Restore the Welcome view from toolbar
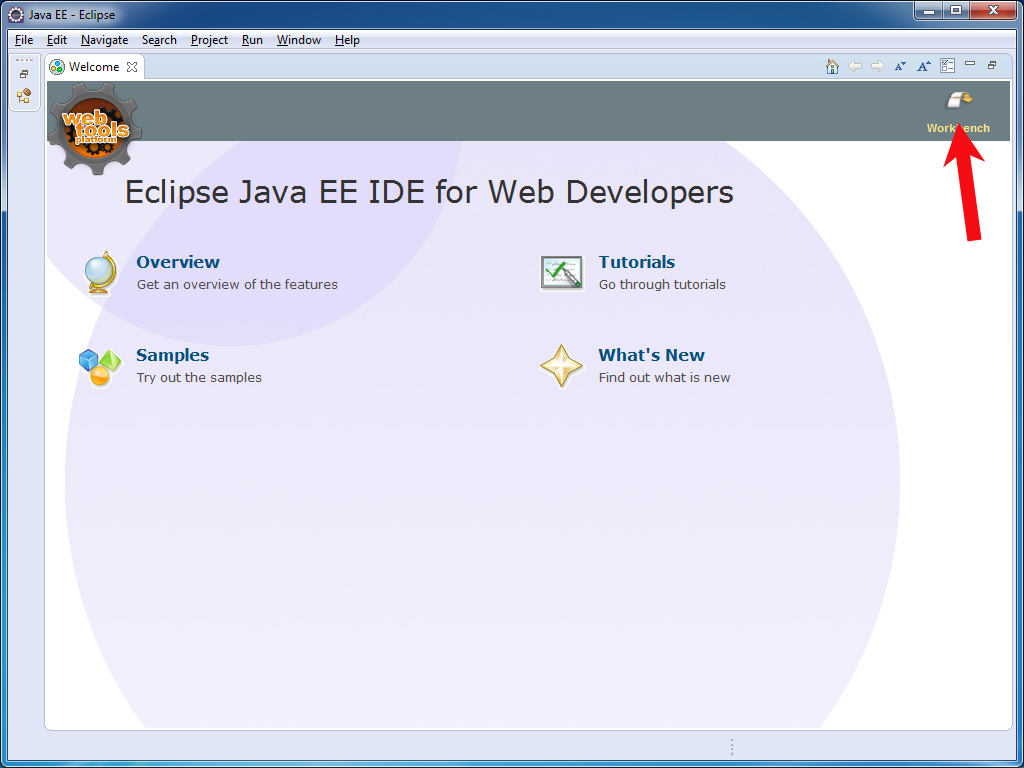The height and width of the screenshot is (768, 1024). [x=992, y=65]
